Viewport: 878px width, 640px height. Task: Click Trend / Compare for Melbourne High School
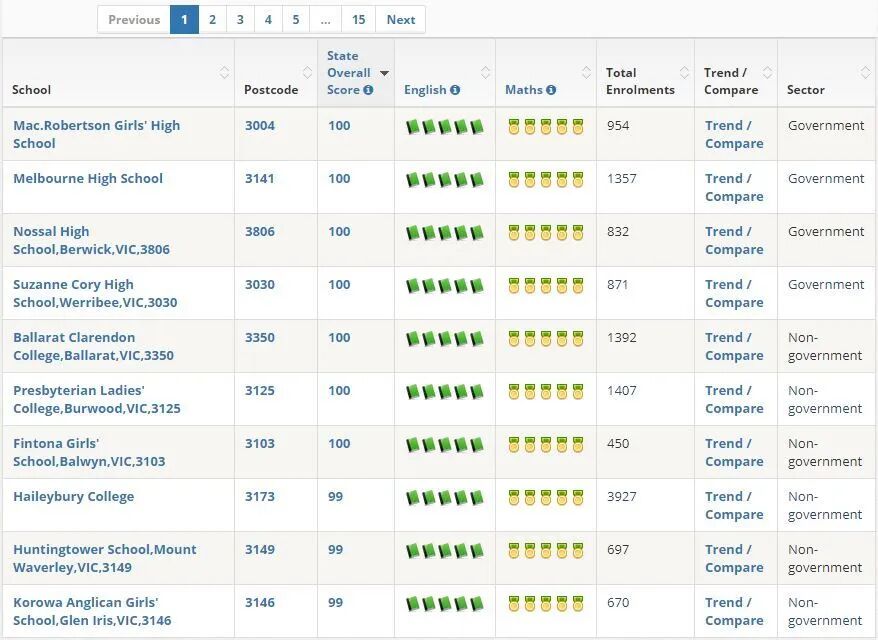pos(734,188)
